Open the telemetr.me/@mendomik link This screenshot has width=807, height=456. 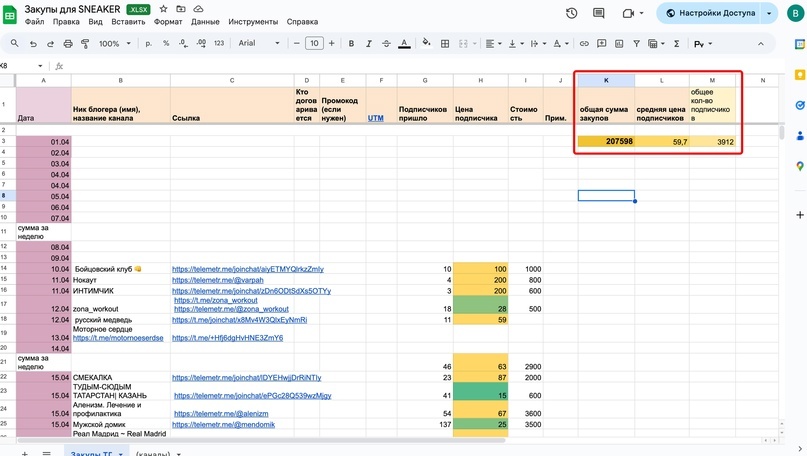[x=223, y=425]
